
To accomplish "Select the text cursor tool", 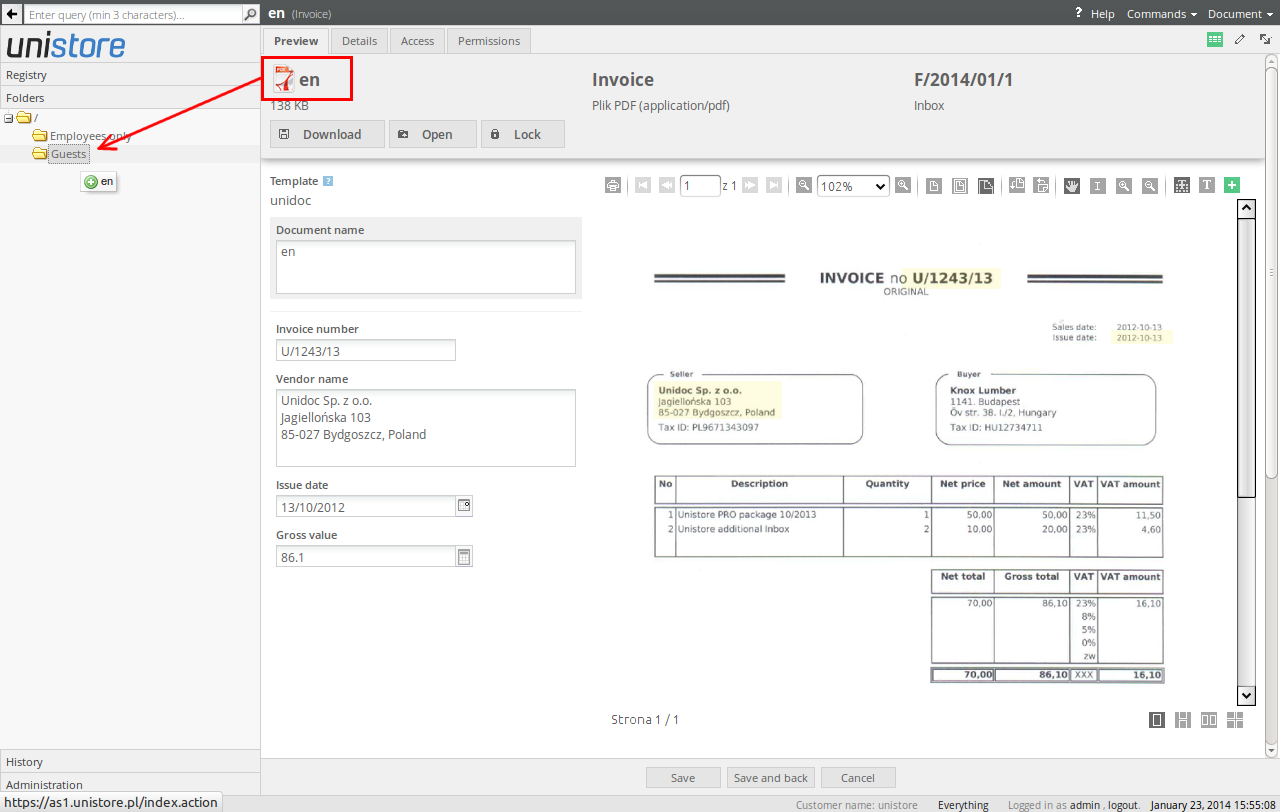I will [1098, 185].
